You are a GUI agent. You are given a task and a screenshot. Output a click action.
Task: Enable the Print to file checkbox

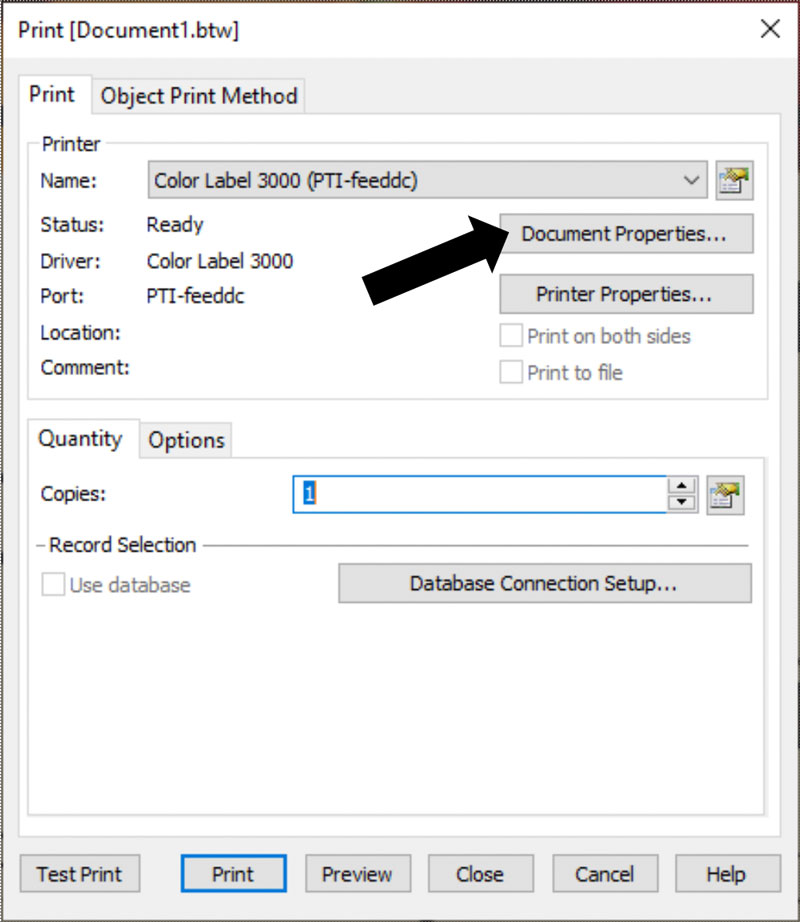pos(511,372)
